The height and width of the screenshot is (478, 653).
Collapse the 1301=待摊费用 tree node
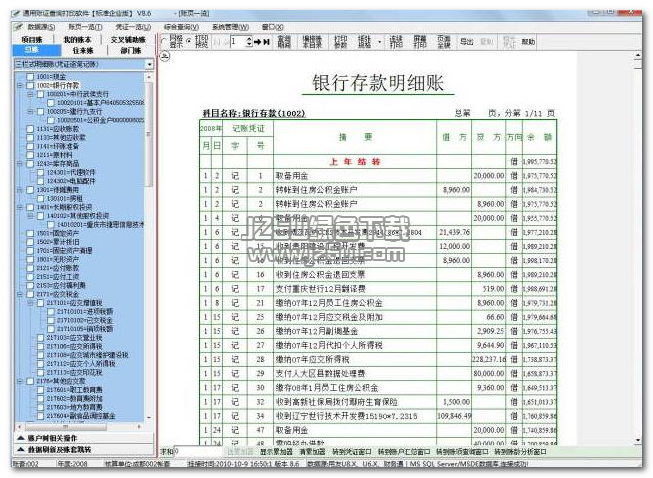(20, 190)
